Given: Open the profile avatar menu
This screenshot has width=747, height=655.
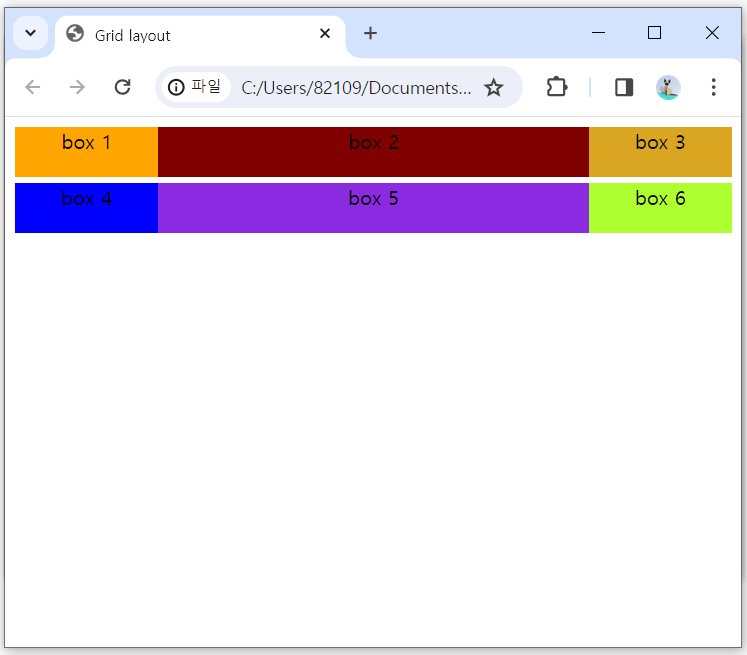Looking at the screenshot, I should [668, 87].
